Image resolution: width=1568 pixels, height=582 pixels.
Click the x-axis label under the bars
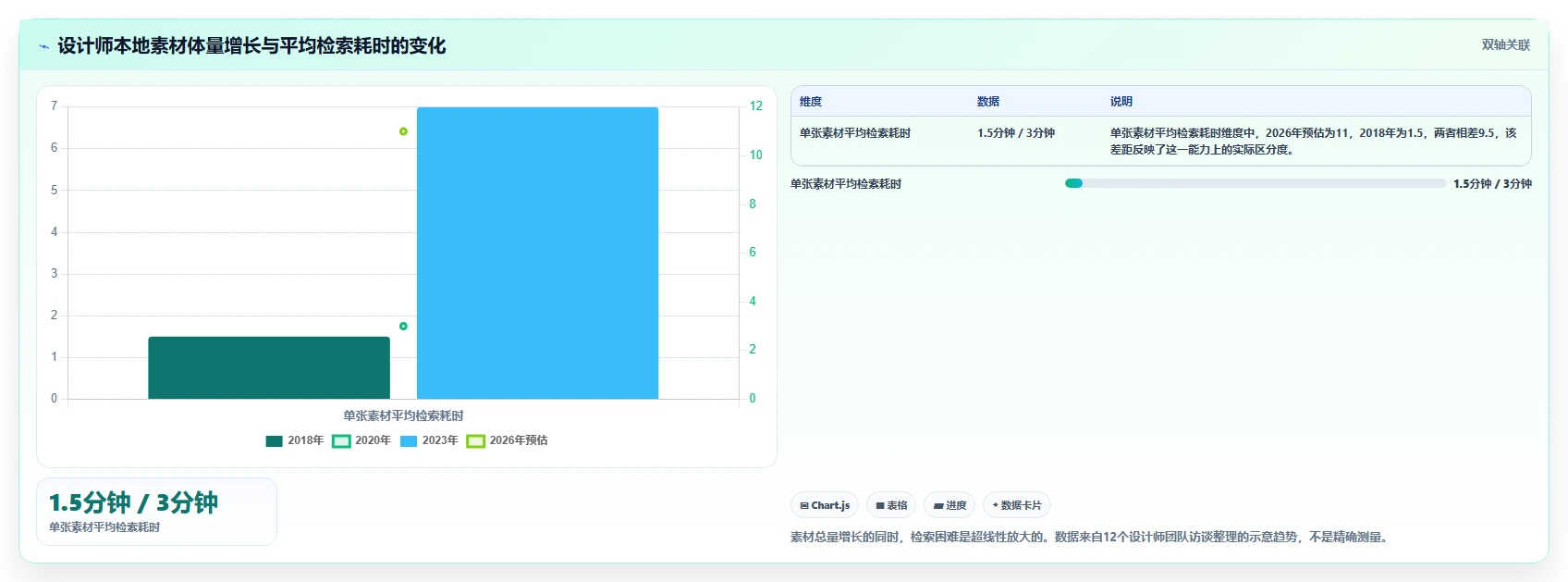pyautogui.click(x=403, y=416)
